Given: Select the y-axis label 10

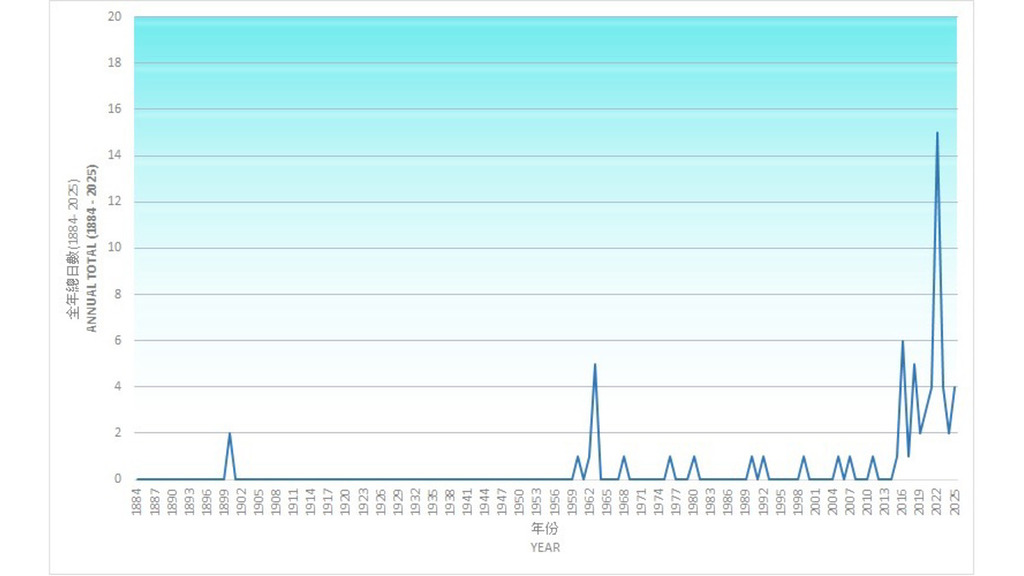Looking at the screenshot, I should 115,248.
